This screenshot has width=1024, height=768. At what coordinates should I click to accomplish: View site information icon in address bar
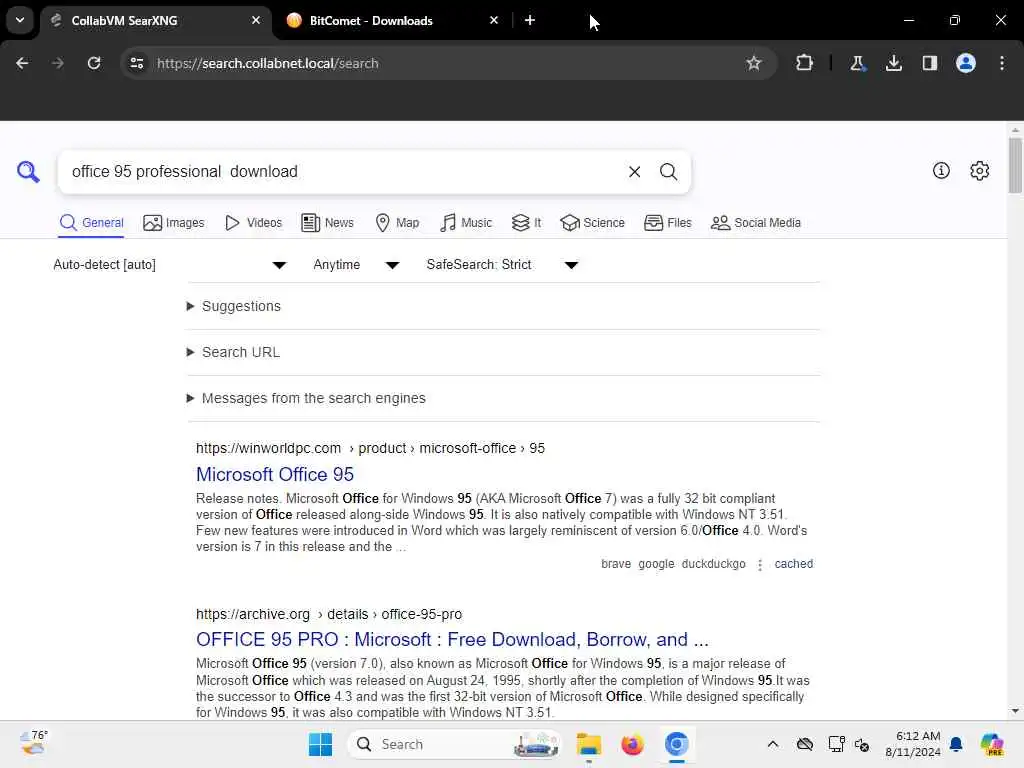[136, 63]
